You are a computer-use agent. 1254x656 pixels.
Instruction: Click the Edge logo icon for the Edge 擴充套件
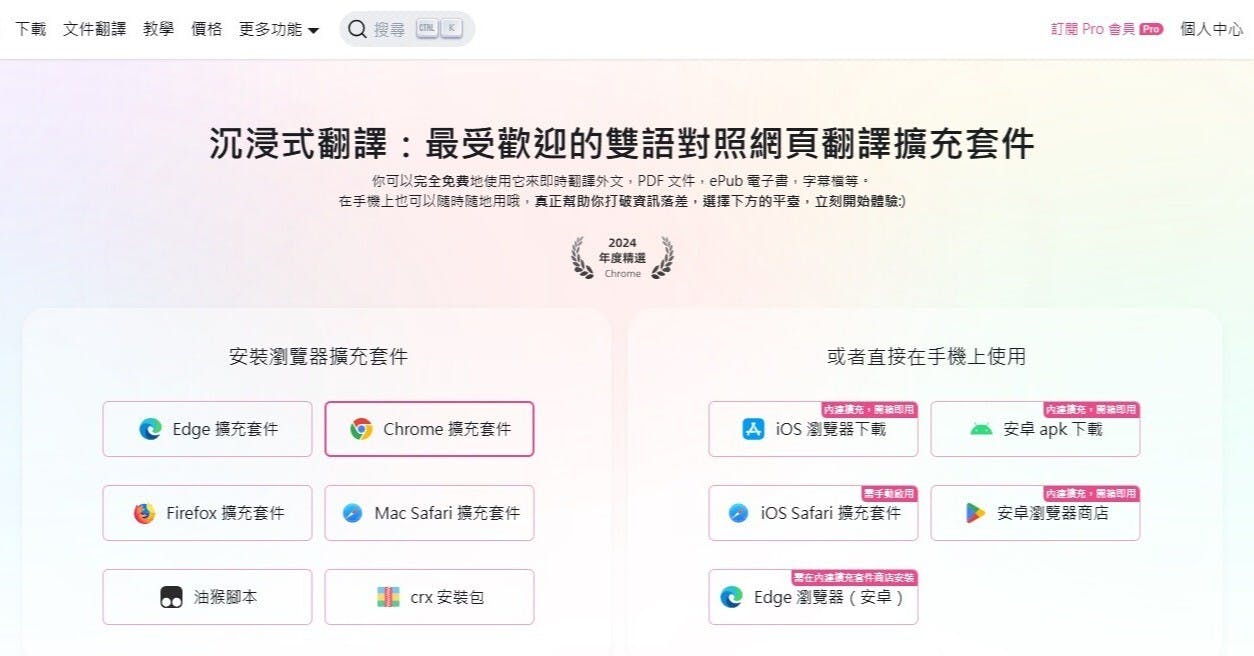(151, 429)
